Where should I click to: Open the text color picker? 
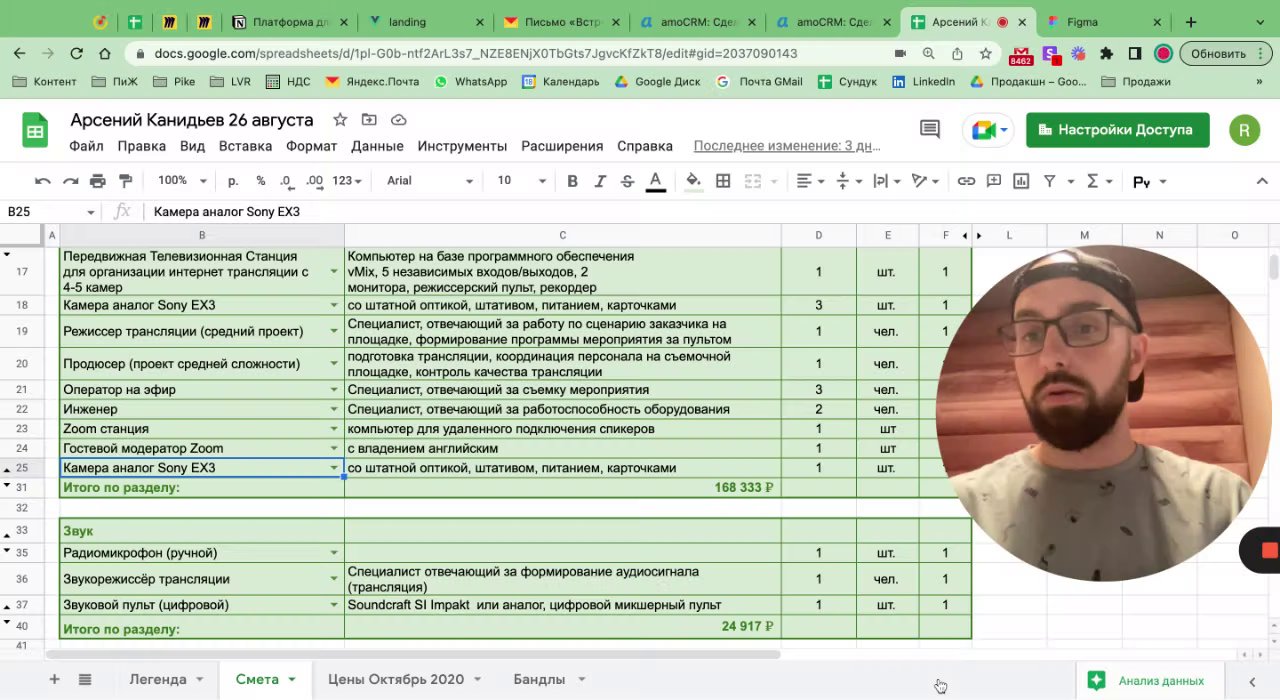click(655, 181)
